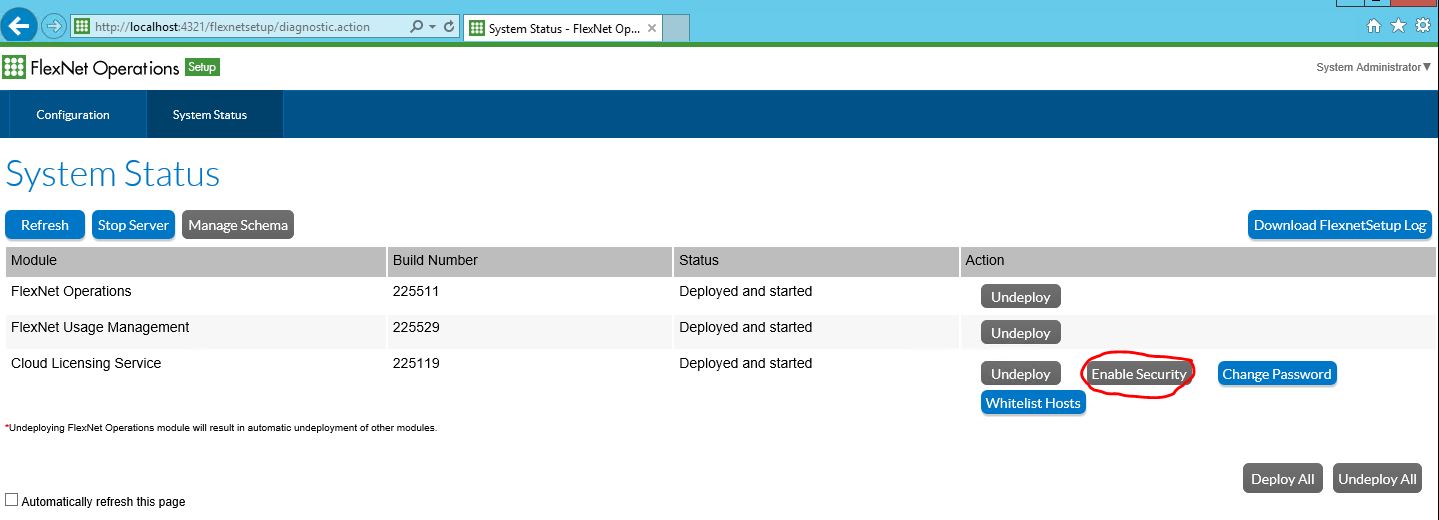Click Change Password button

(x=1277, y=374)
